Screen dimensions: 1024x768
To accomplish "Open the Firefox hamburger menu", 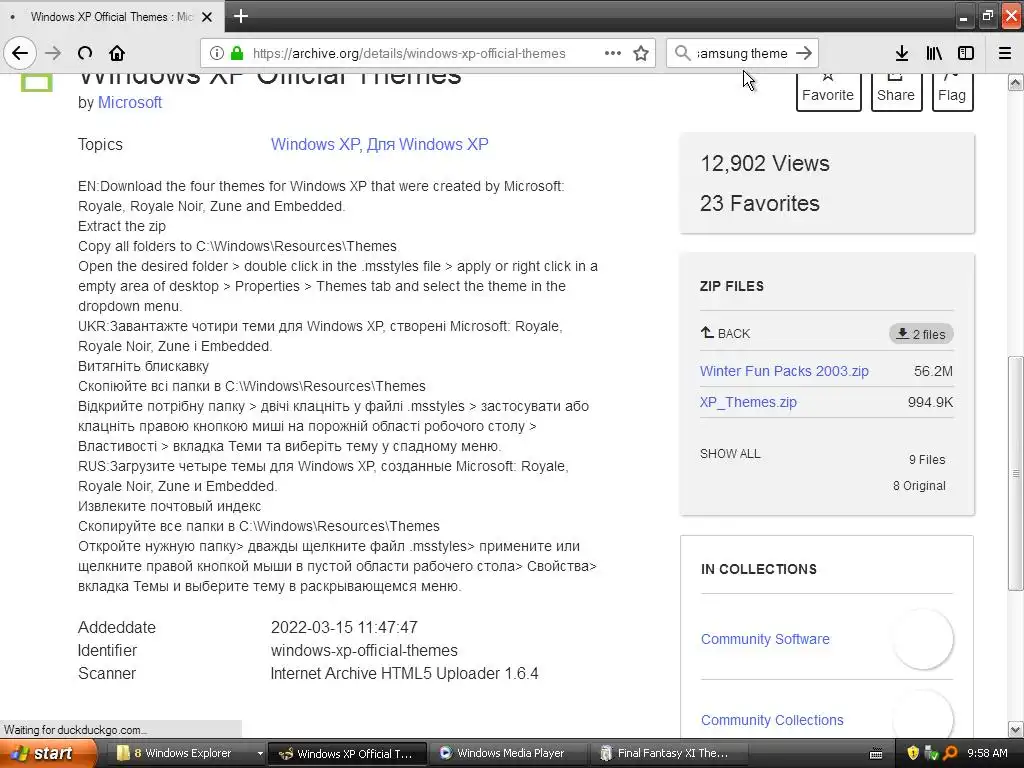I will click(1005, 53).
